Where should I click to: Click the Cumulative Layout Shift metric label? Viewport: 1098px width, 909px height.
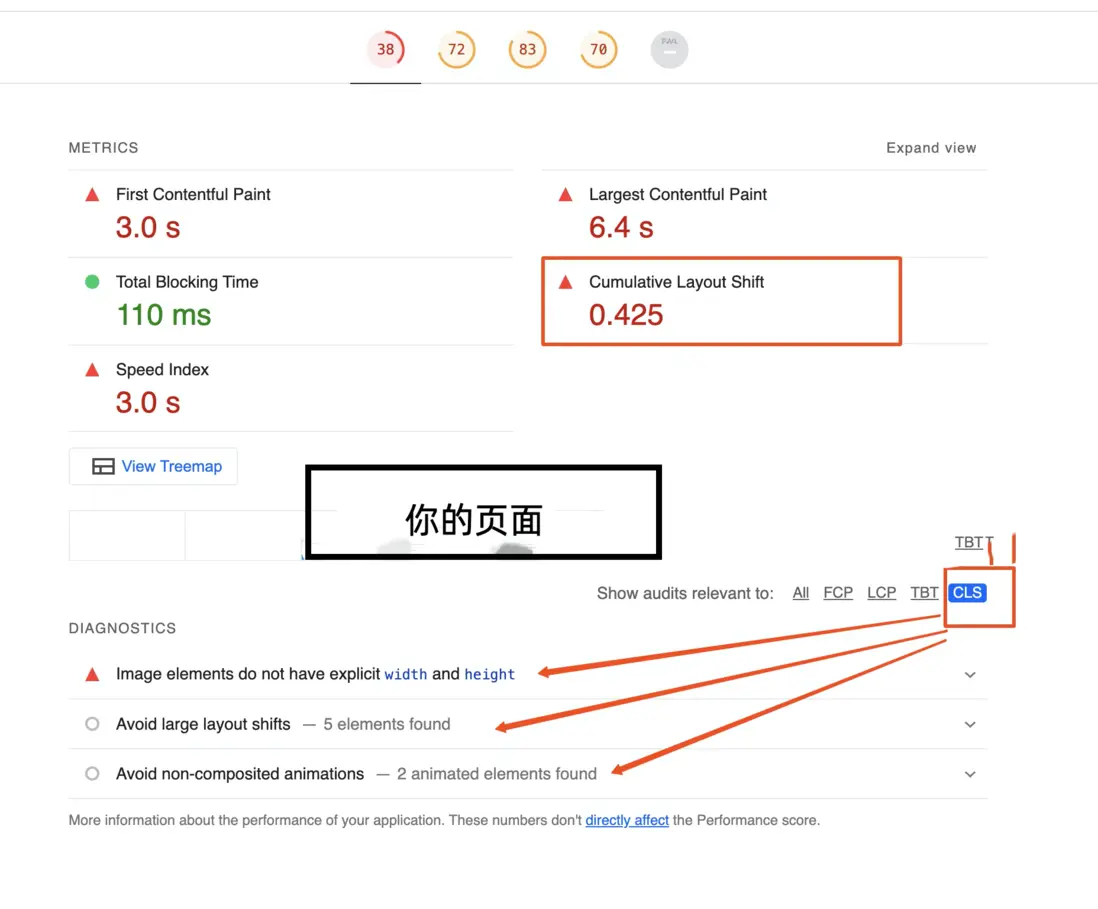coord(676,282)
